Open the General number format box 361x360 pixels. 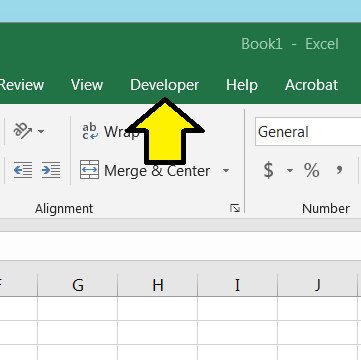point(308,132)
